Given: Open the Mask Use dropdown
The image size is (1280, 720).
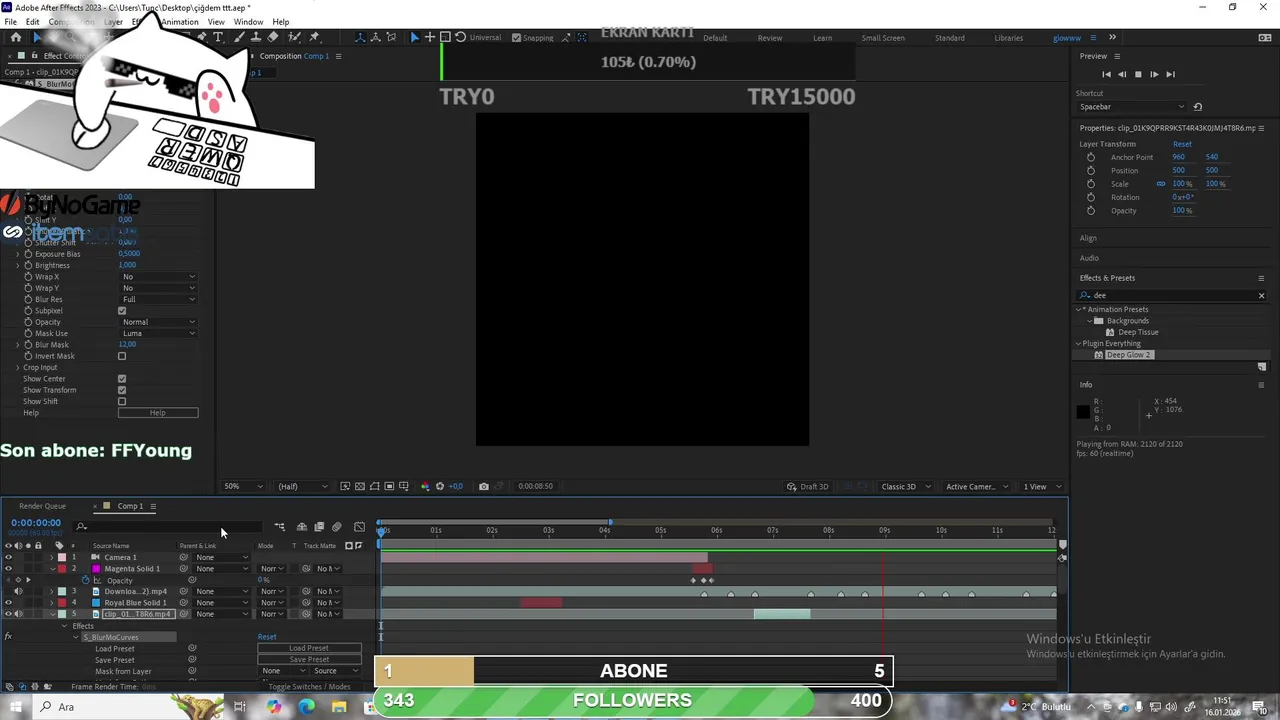Looking at the screenshot, I should coord(158,333).
